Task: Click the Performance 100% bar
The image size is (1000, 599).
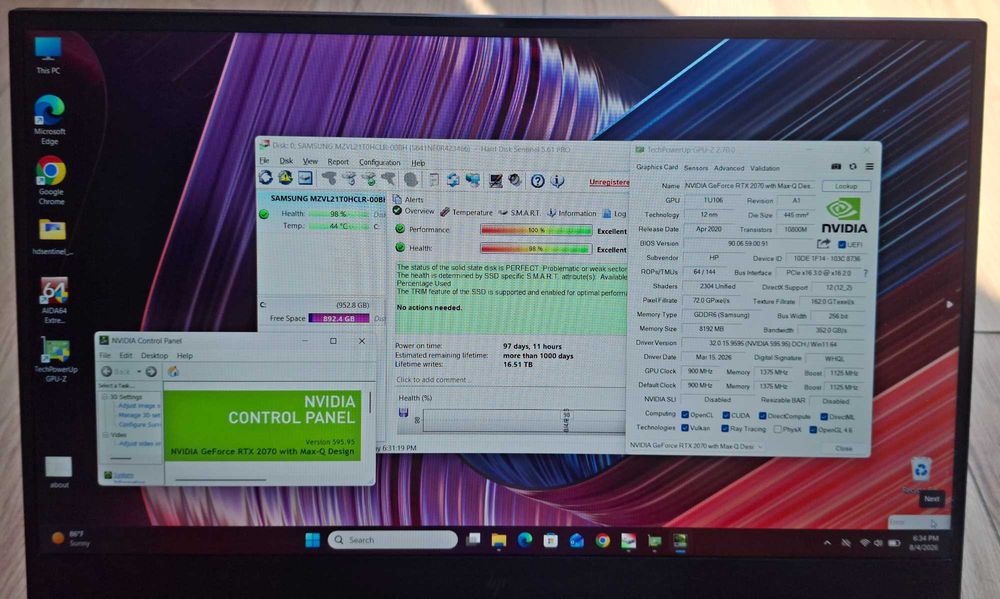Action: (536, 230)
